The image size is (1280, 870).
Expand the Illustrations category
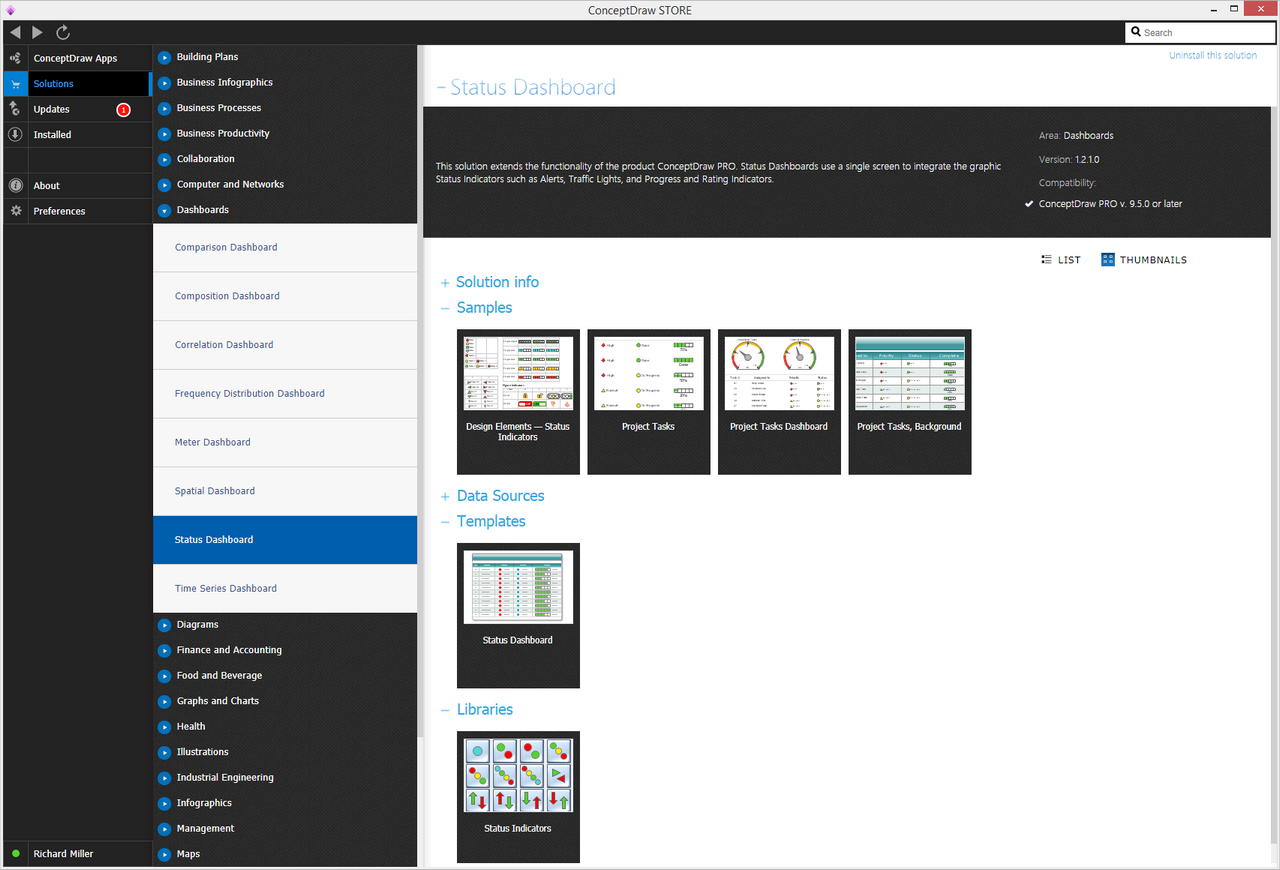pos(164,752)
